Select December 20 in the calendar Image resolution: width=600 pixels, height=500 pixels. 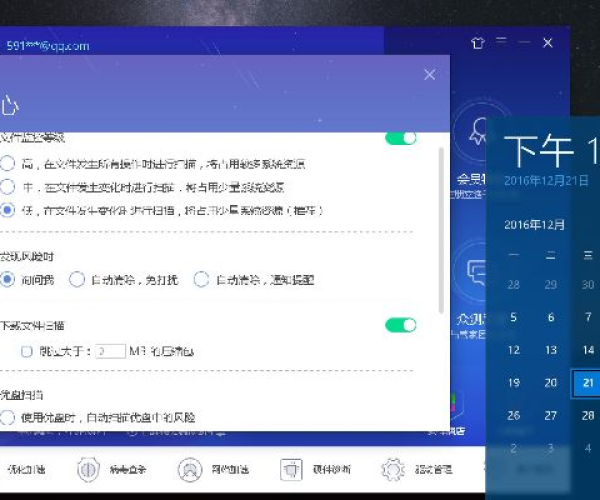551,383
